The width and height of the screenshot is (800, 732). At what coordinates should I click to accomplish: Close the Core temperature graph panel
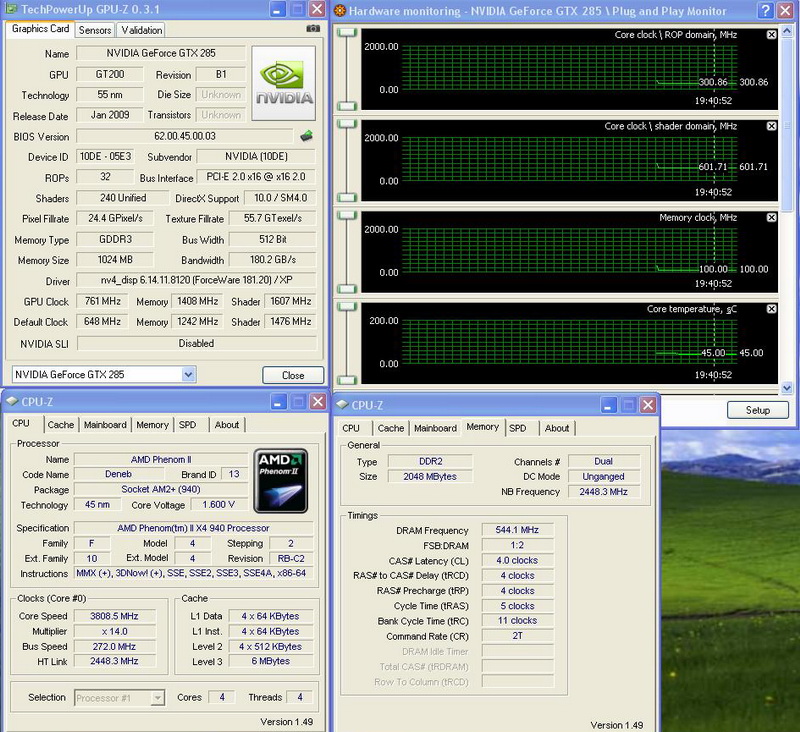[771, 309]
